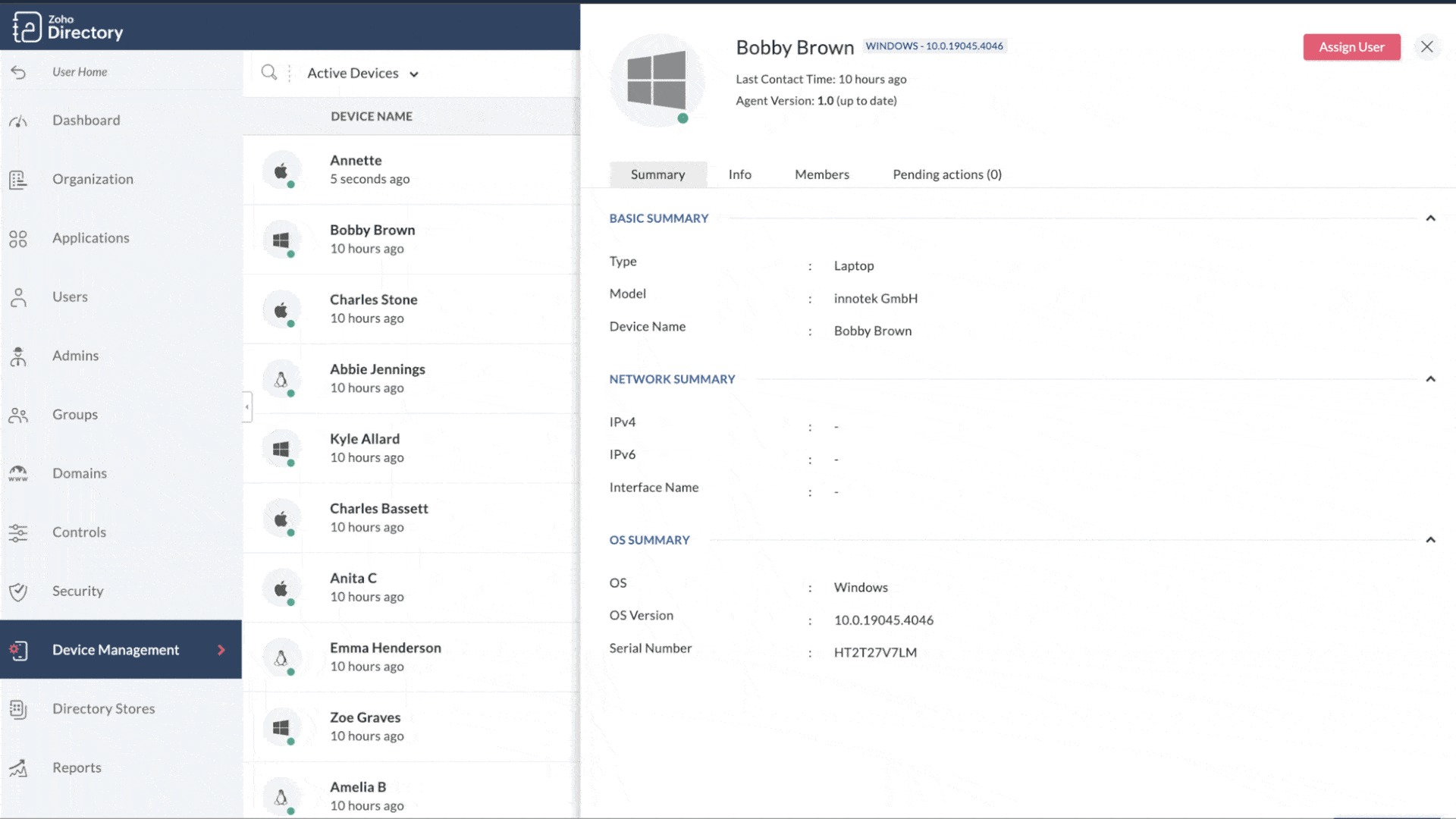Select the Reports sidebar icon
The image size is (1456, 819).
(18, 767)
